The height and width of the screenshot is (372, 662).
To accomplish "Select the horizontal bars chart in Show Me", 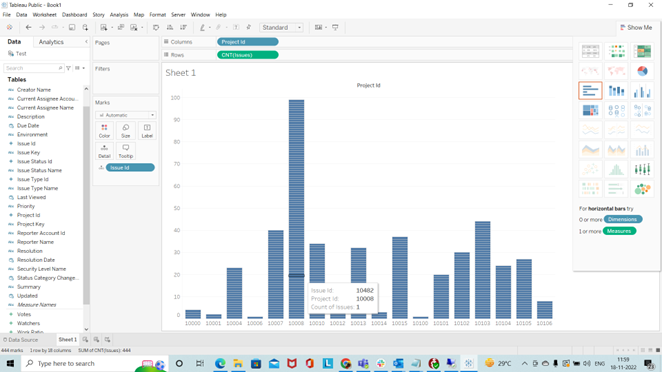I will (590, 91).
